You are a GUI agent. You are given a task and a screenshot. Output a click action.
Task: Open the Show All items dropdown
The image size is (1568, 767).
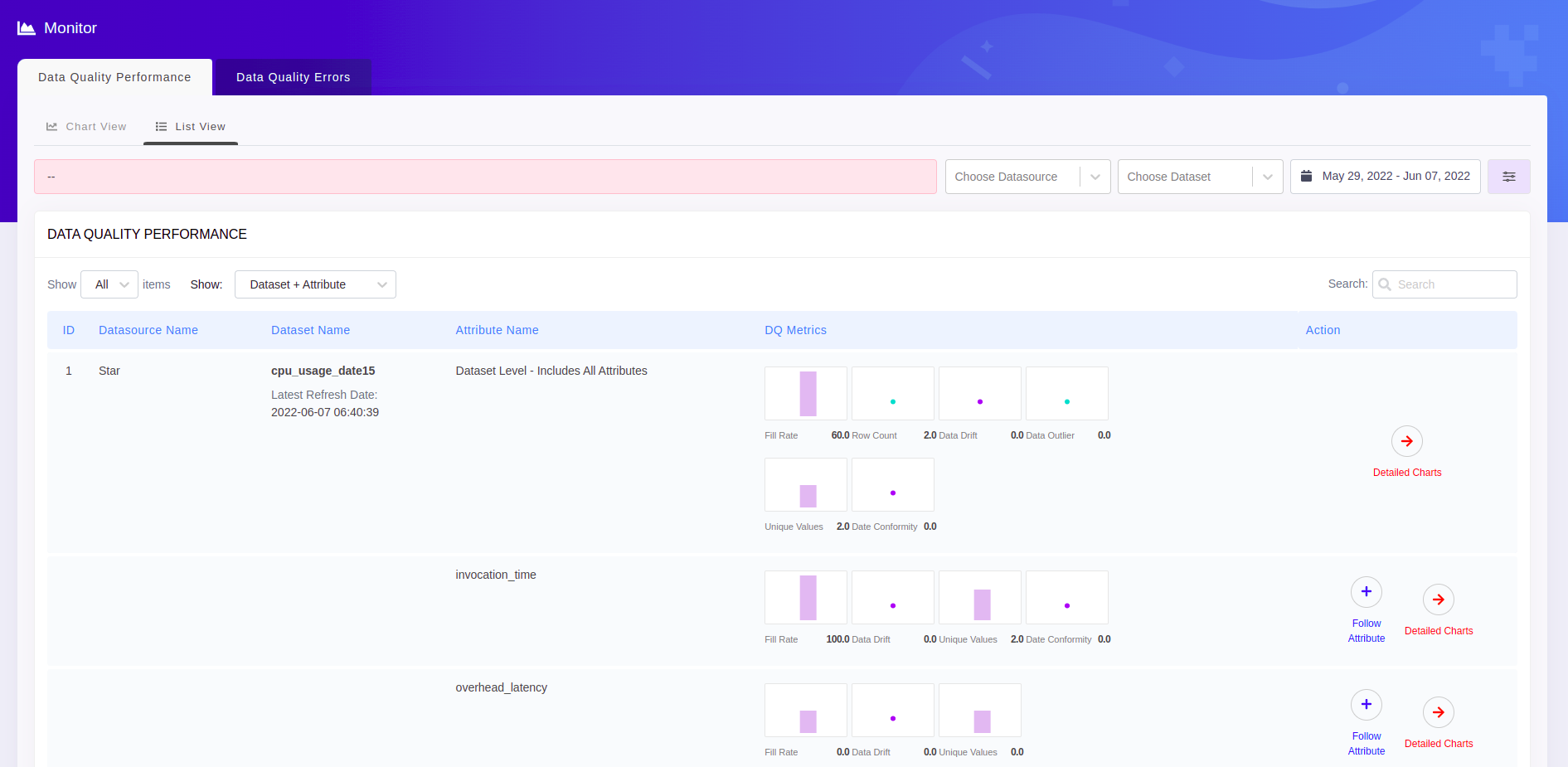pyautogui.click(x=109, y=284)
